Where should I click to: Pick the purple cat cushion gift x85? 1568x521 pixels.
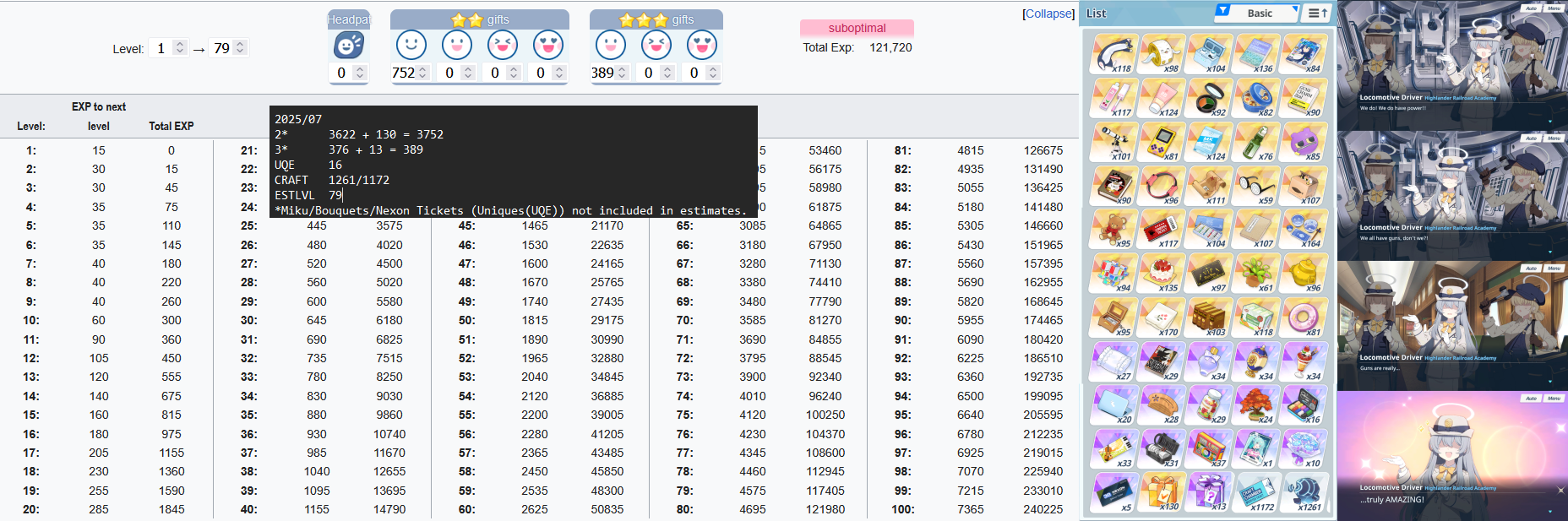click(x=1304, y=141)
